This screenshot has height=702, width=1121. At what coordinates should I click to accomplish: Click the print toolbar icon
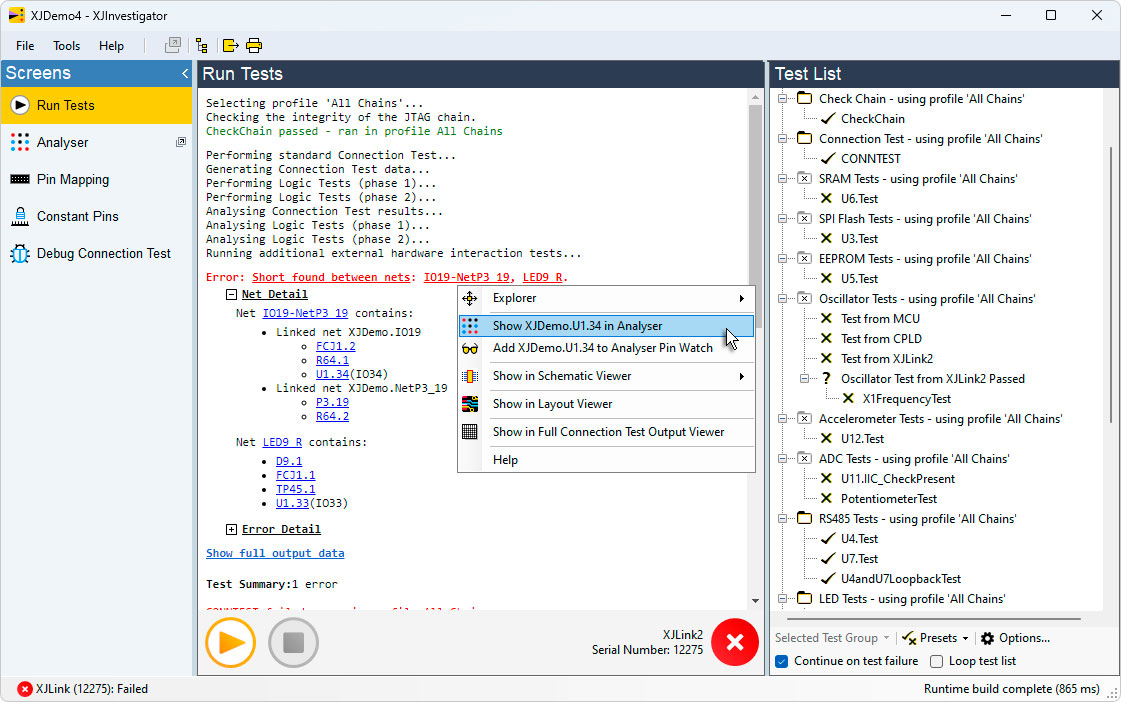point(254,46)
